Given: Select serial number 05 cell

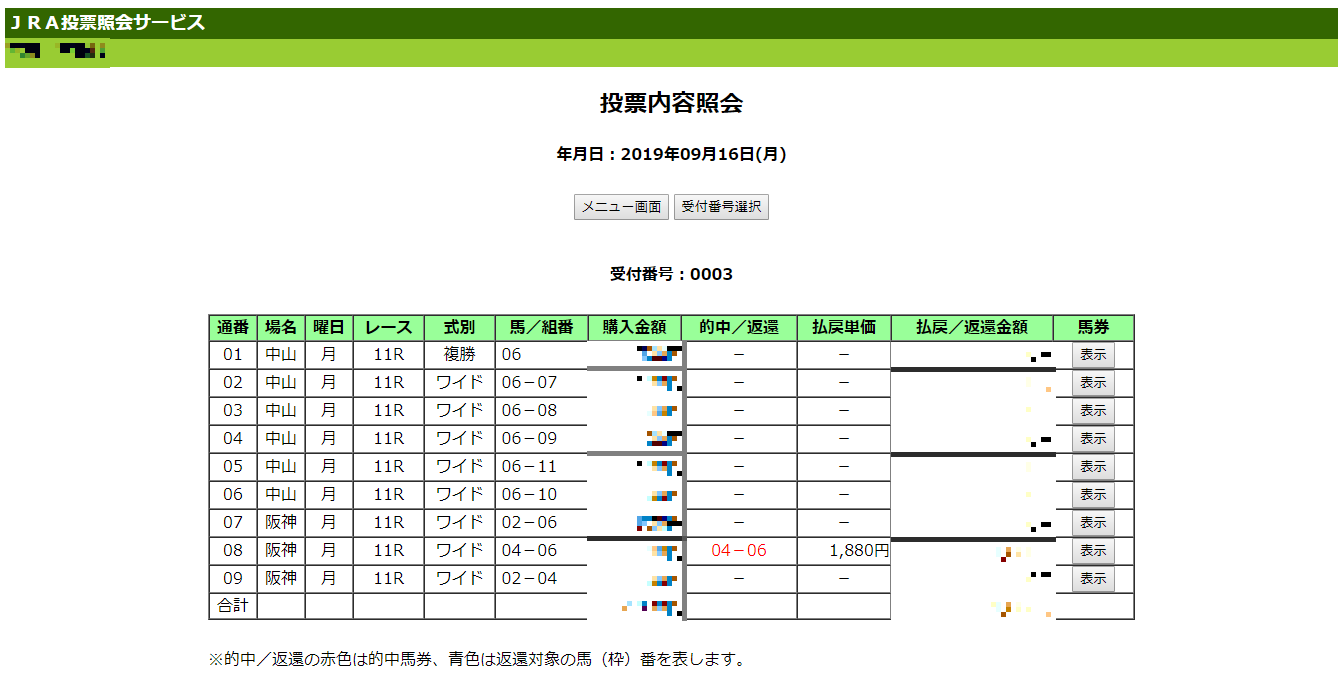Looking at the screenshot, I should (233, 466).
